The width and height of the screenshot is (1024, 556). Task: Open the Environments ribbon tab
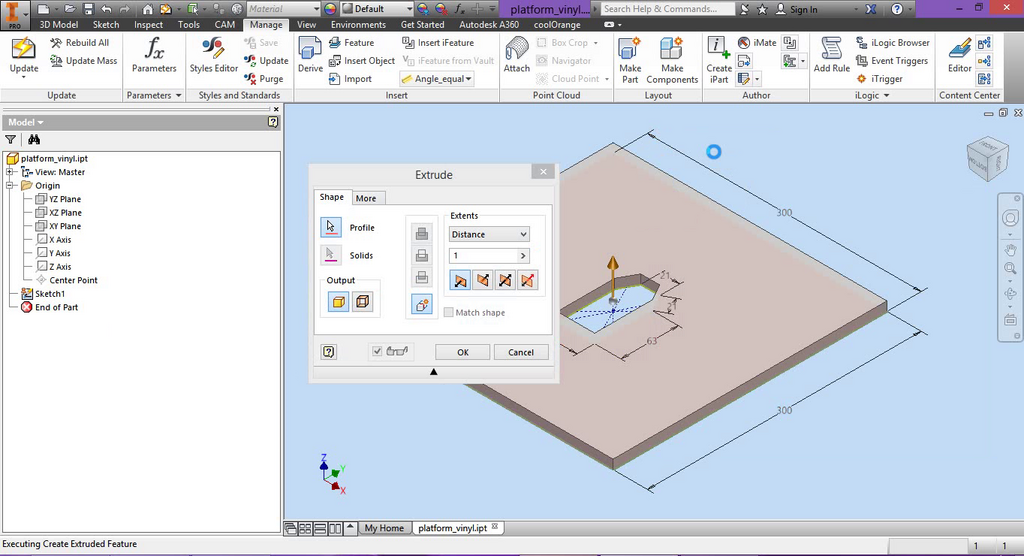(358, 24)
